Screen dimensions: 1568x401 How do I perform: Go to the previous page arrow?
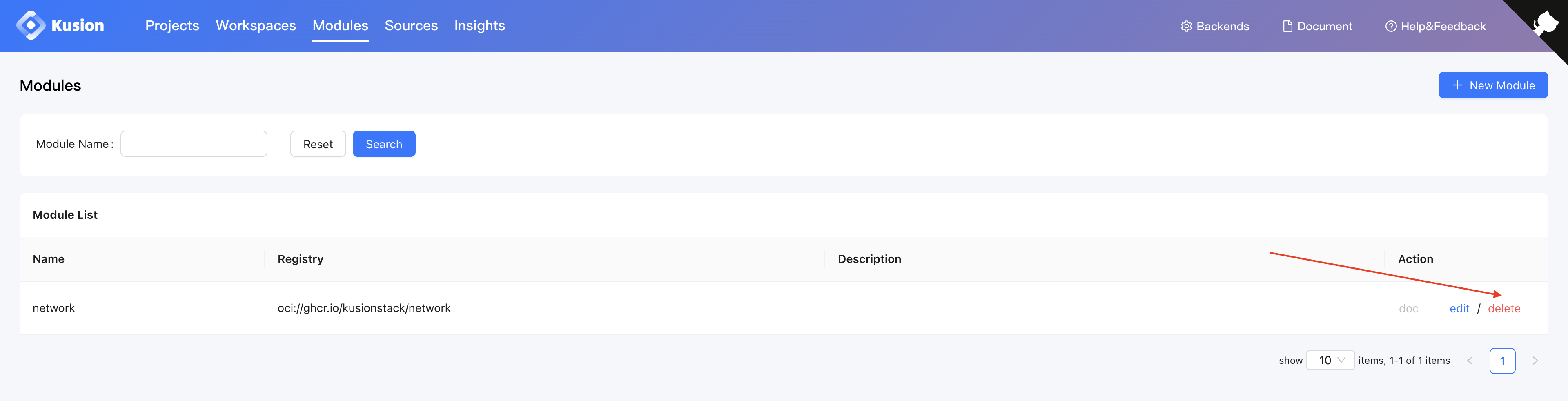click(x=1470, y=361)
